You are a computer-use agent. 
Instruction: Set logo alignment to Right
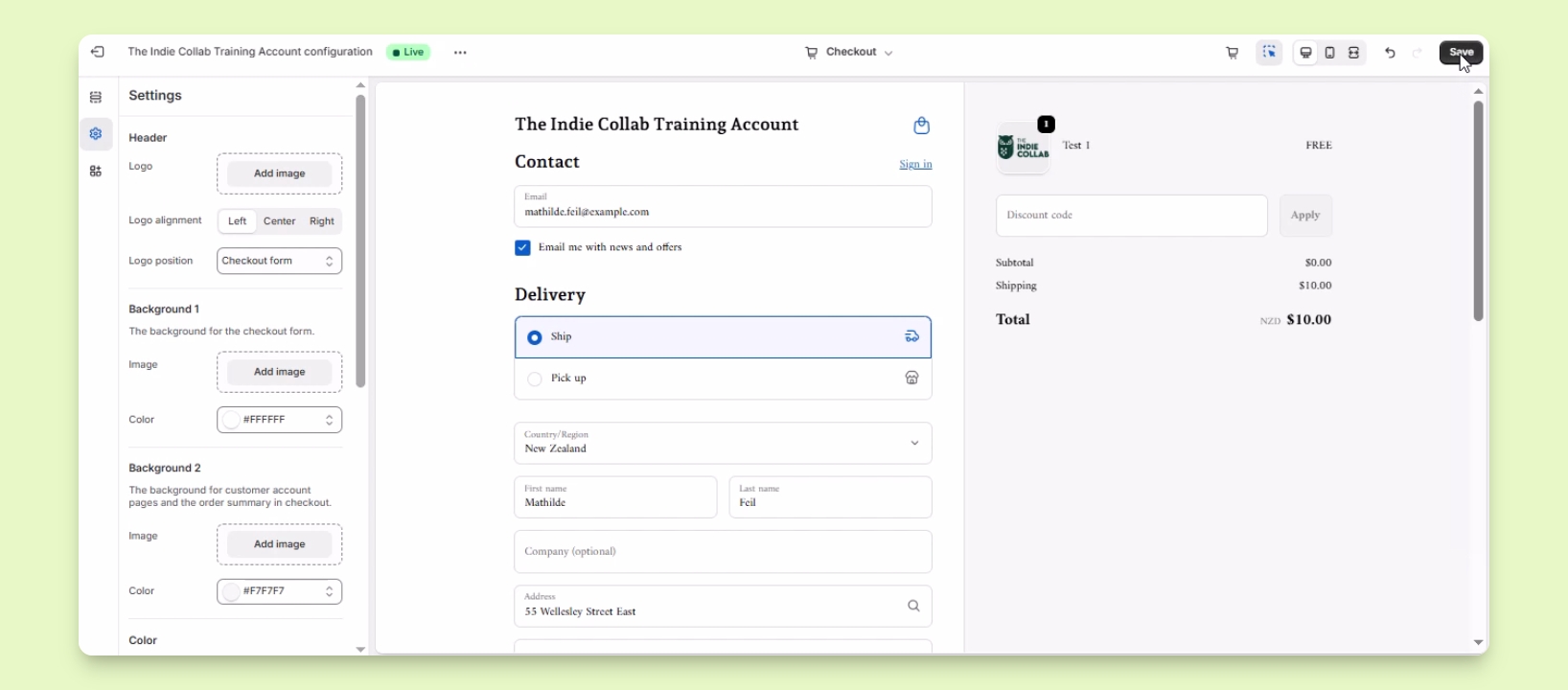coord(322,221)
